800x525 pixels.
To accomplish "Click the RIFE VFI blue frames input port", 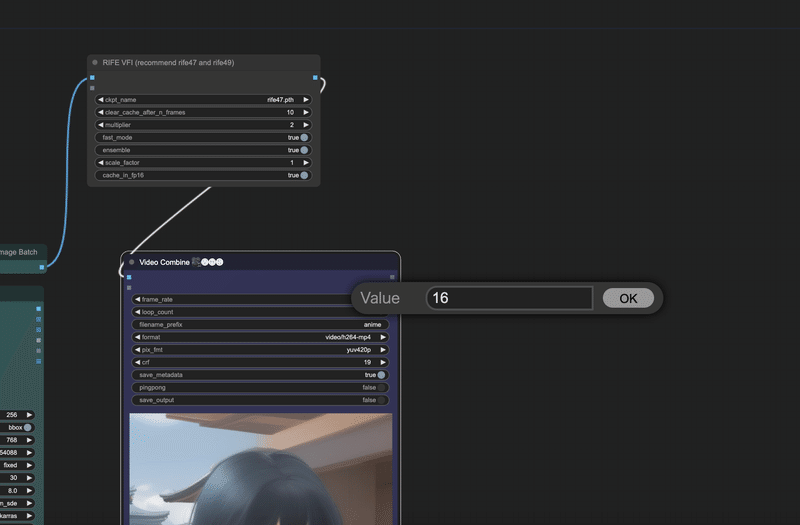I will tap(92, 78).
